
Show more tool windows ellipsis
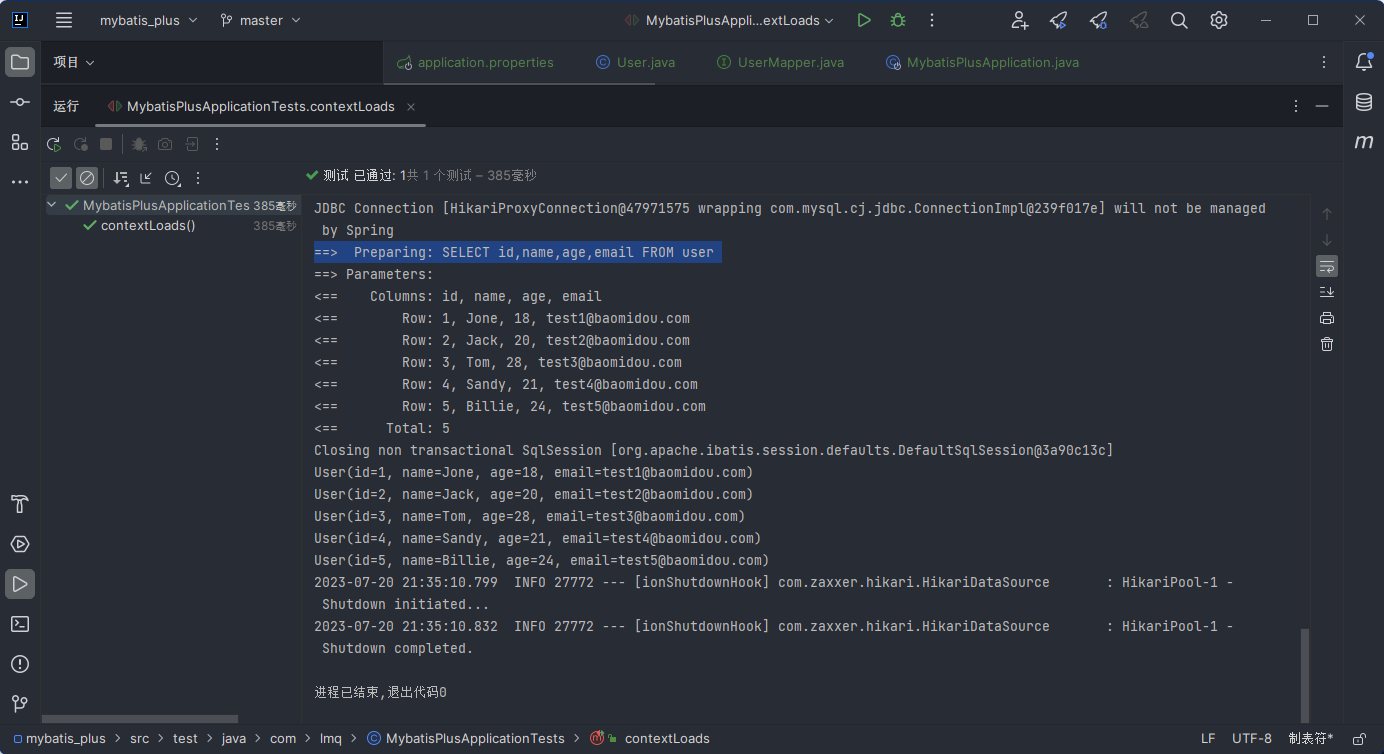coord(20,182)
